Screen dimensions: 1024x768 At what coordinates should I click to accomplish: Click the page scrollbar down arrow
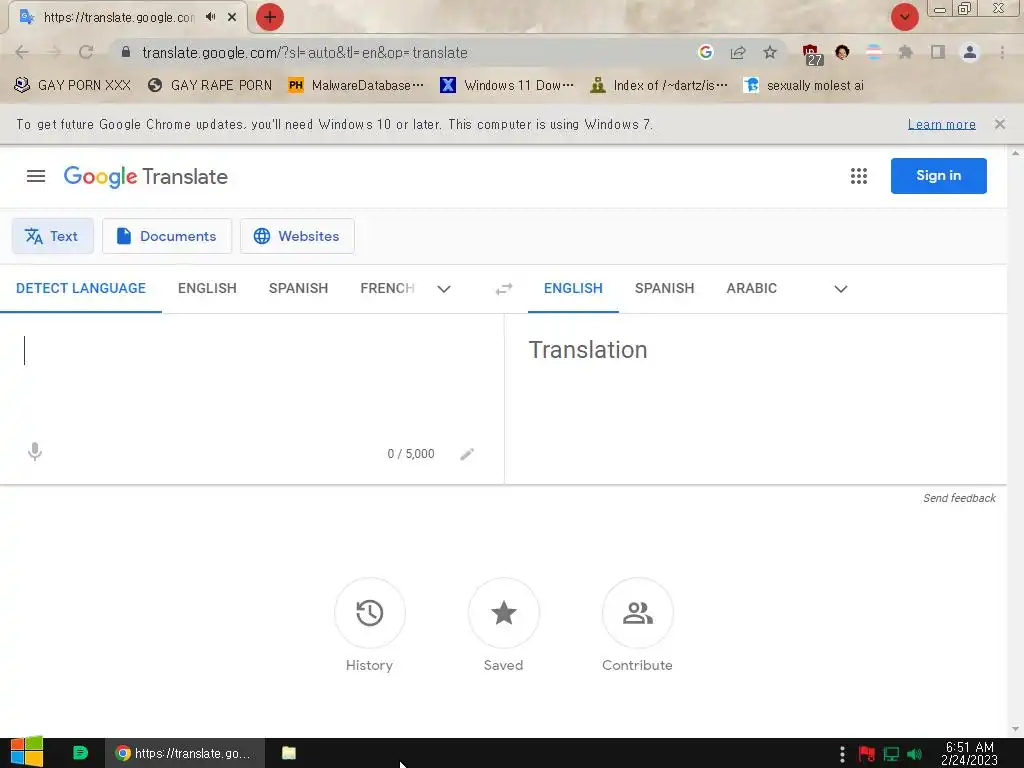click(1015, 729)
